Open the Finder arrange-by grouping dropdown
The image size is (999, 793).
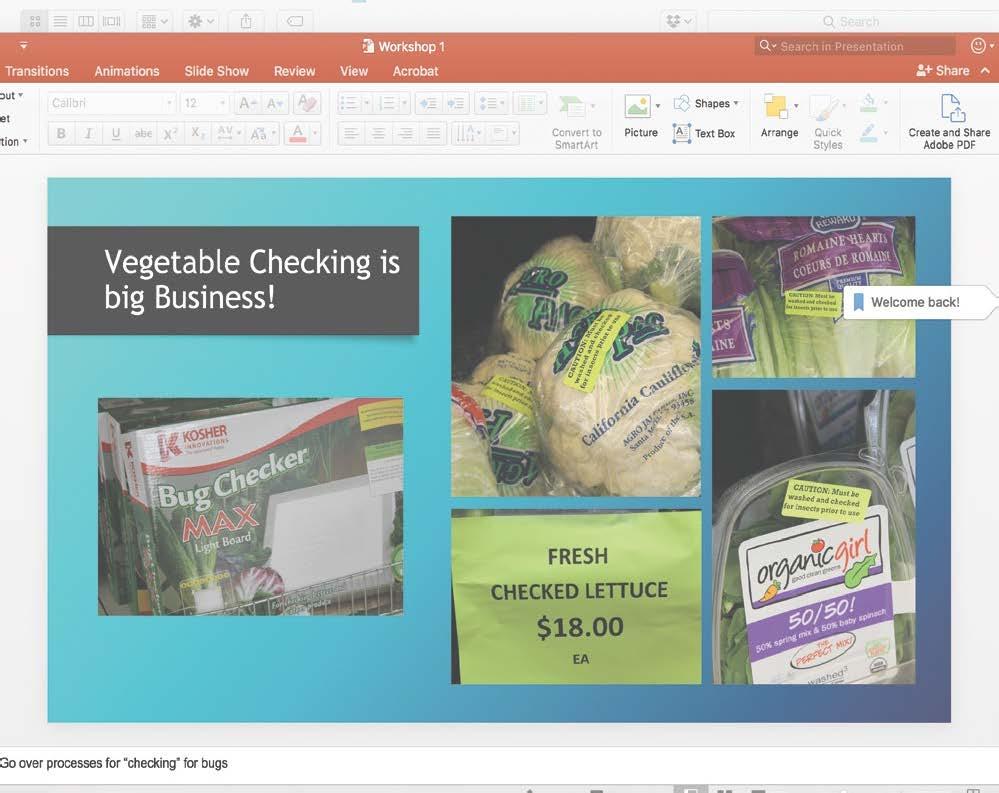click(x=155, y=22)
